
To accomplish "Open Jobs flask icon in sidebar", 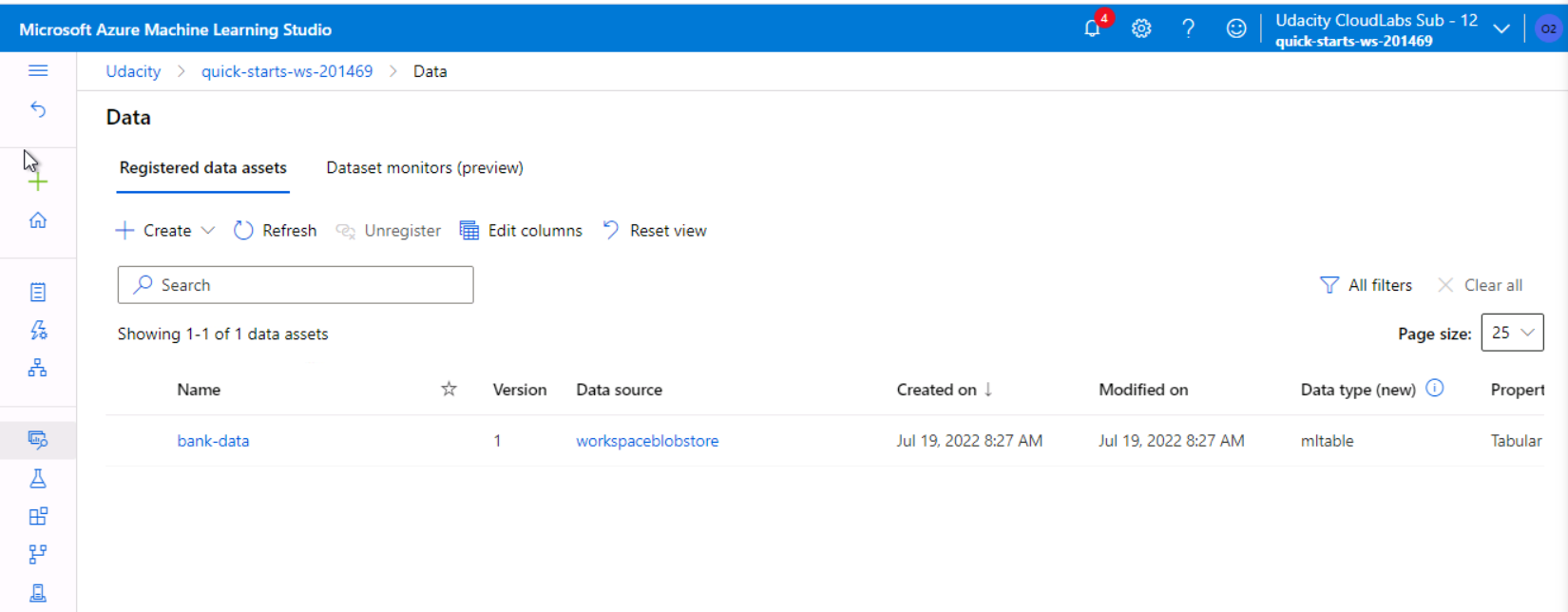I will (x=38, y=478).
